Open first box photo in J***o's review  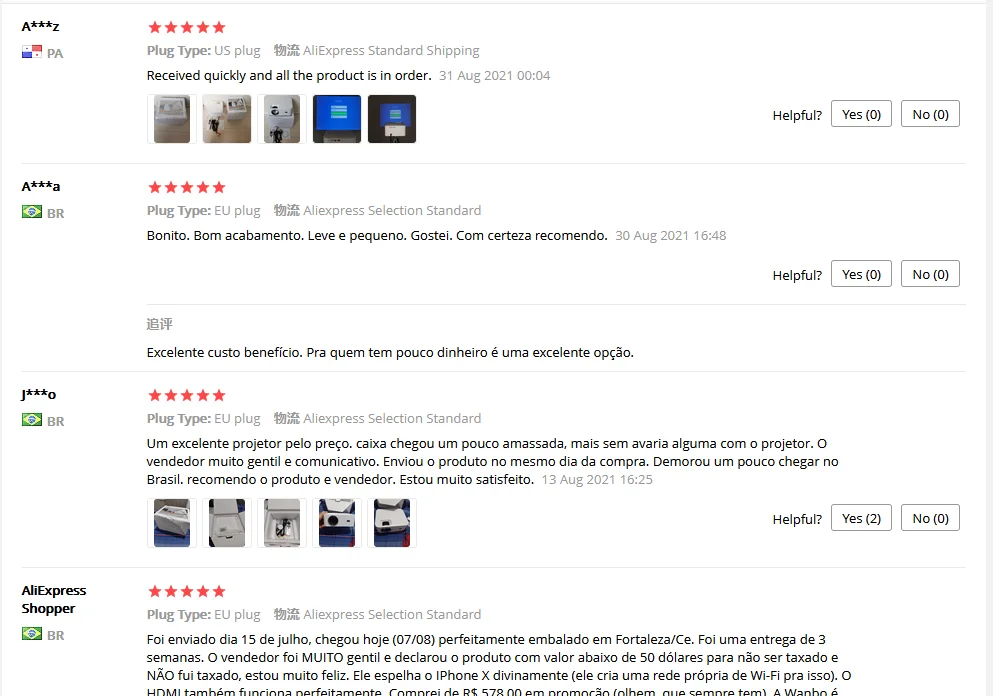(172, 523)
